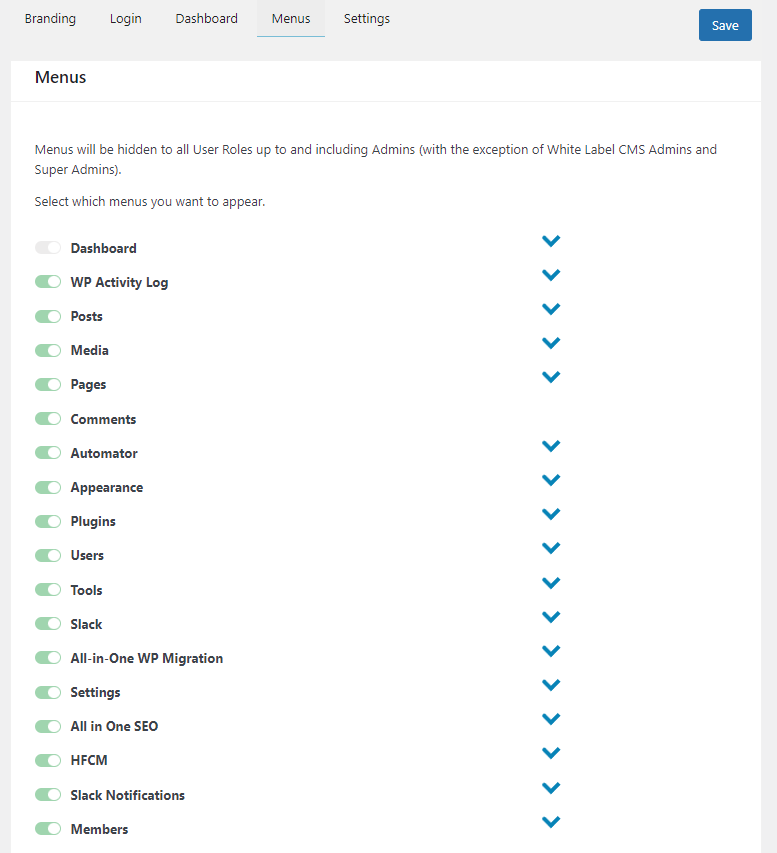The image size is (777, 853).
Task: Expand the Posts submenu chevron
Action: tap(551, 309)
